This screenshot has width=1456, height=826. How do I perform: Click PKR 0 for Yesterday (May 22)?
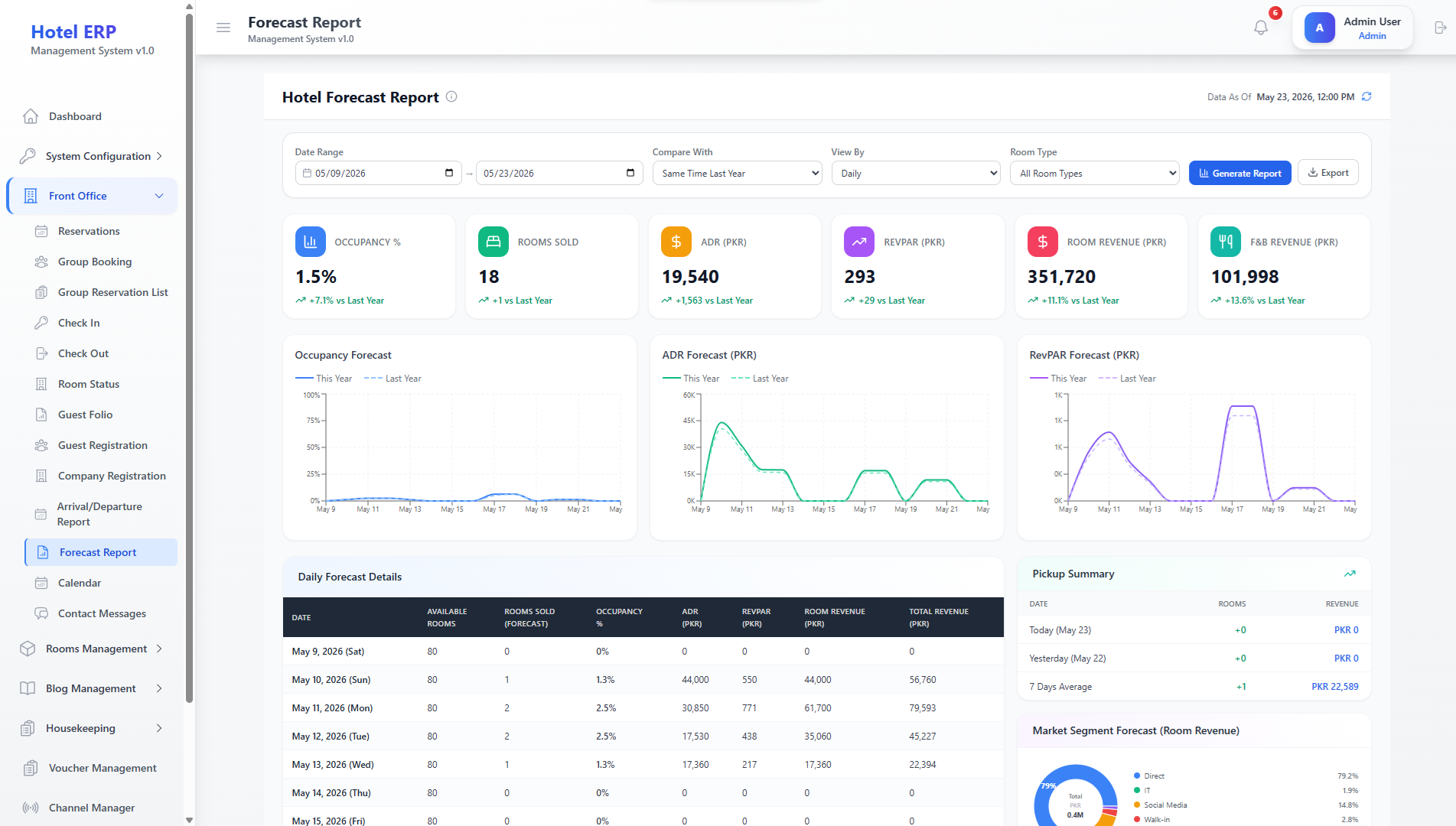1346,659
